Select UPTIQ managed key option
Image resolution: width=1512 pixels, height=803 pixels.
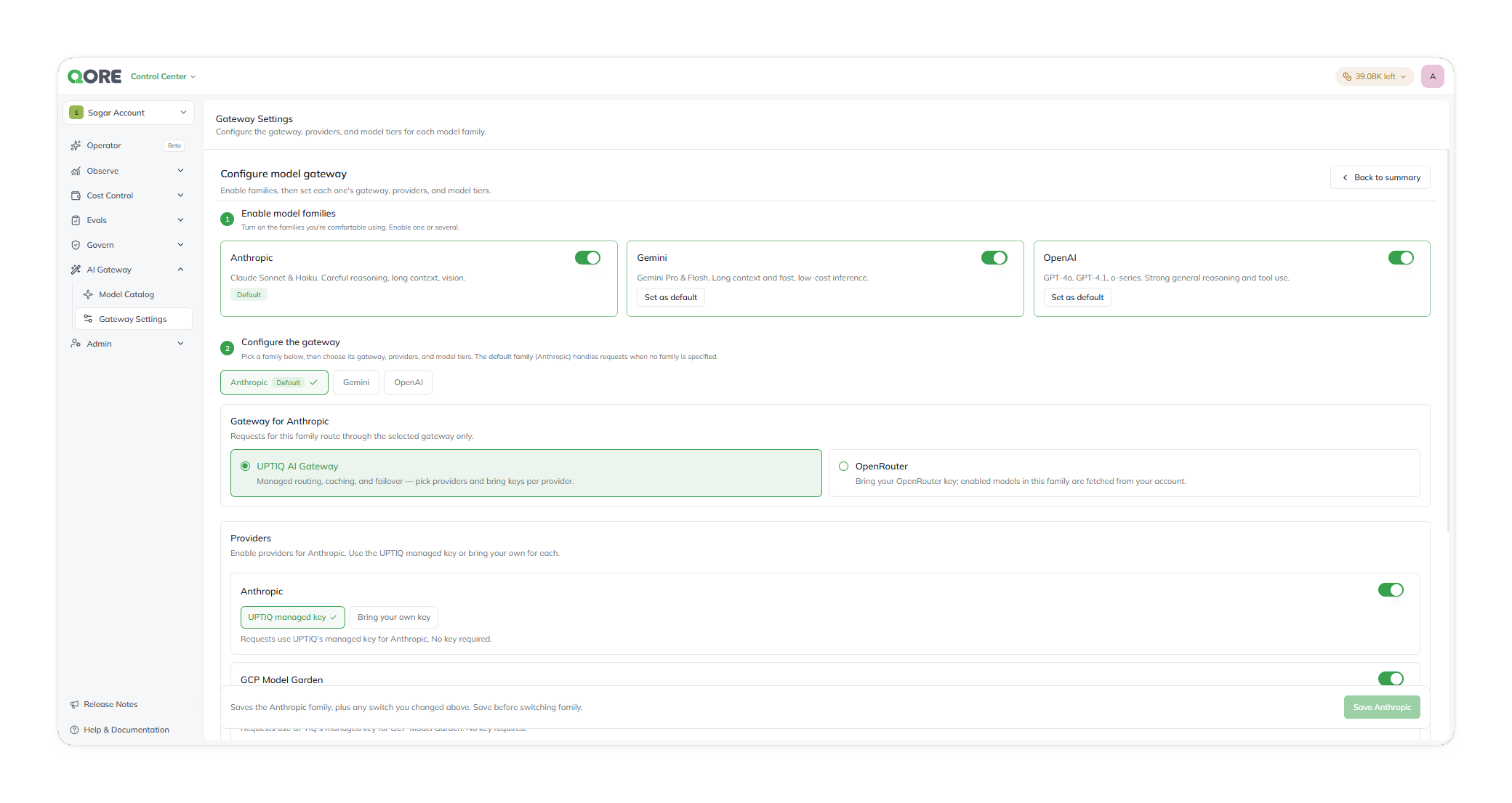coord(292,617)
